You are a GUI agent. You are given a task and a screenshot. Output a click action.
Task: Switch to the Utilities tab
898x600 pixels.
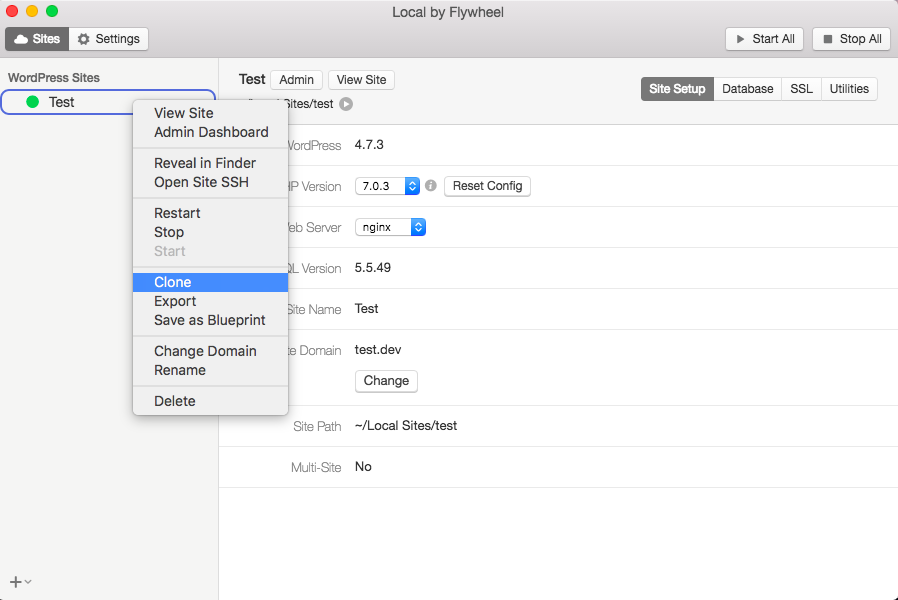(849, 89)
